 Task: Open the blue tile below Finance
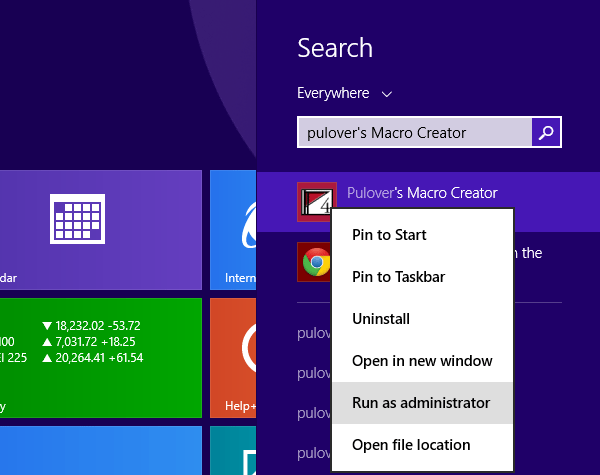[101, 451]
